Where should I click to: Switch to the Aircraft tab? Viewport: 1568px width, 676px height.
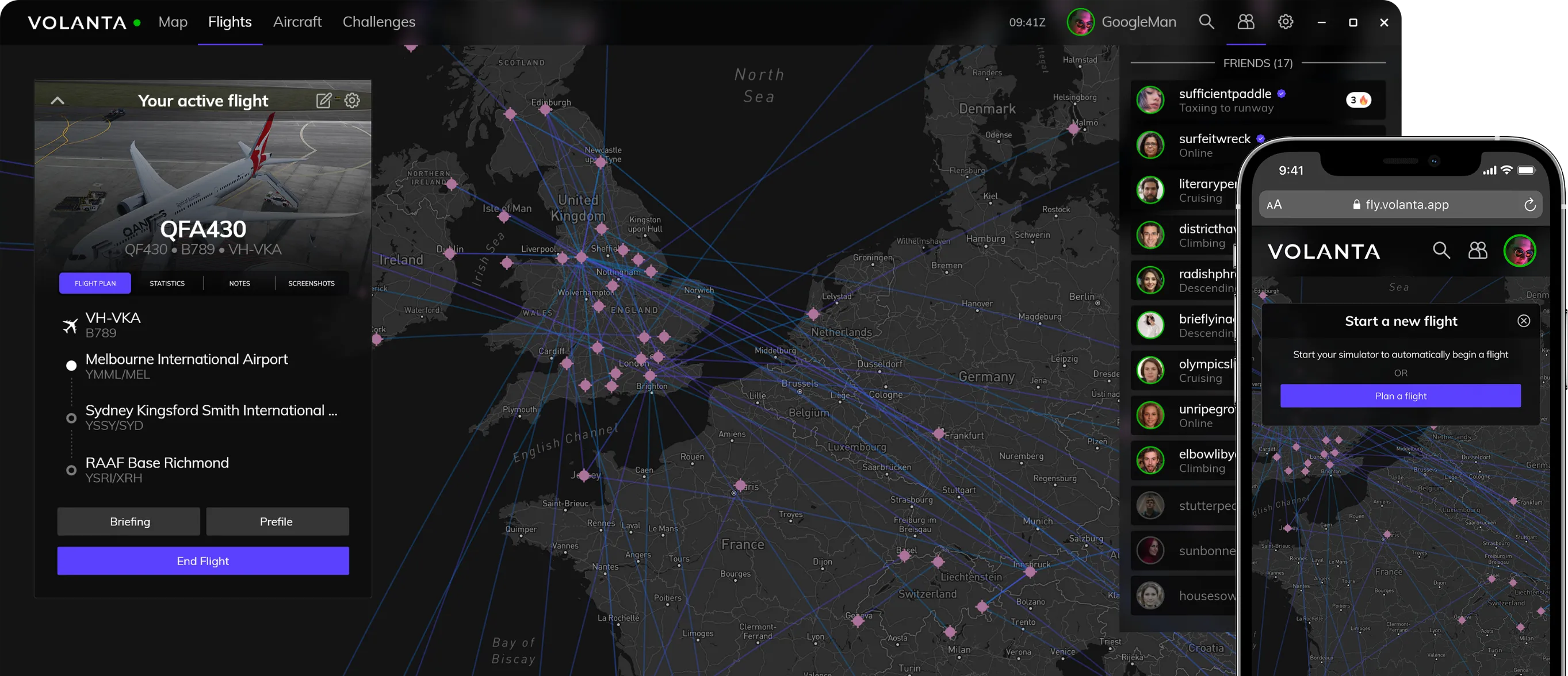click(297, 22)
